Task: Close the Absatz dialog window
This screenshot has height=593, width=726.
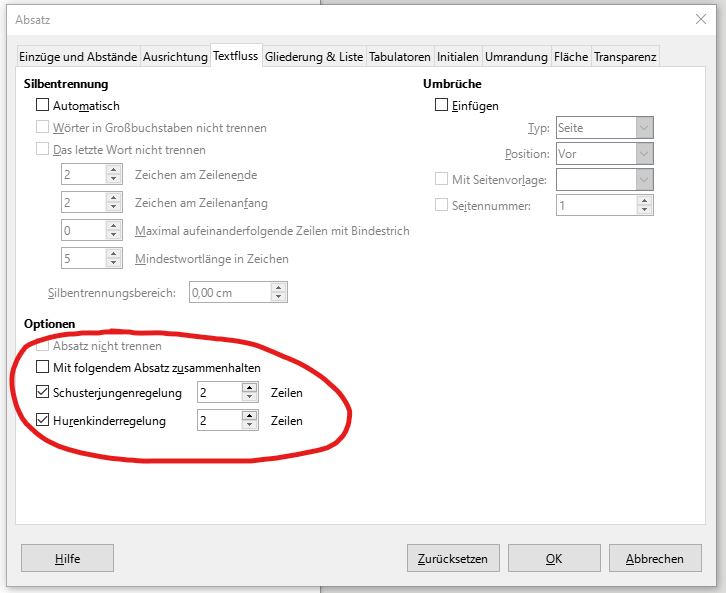Action: coord(699,19)
